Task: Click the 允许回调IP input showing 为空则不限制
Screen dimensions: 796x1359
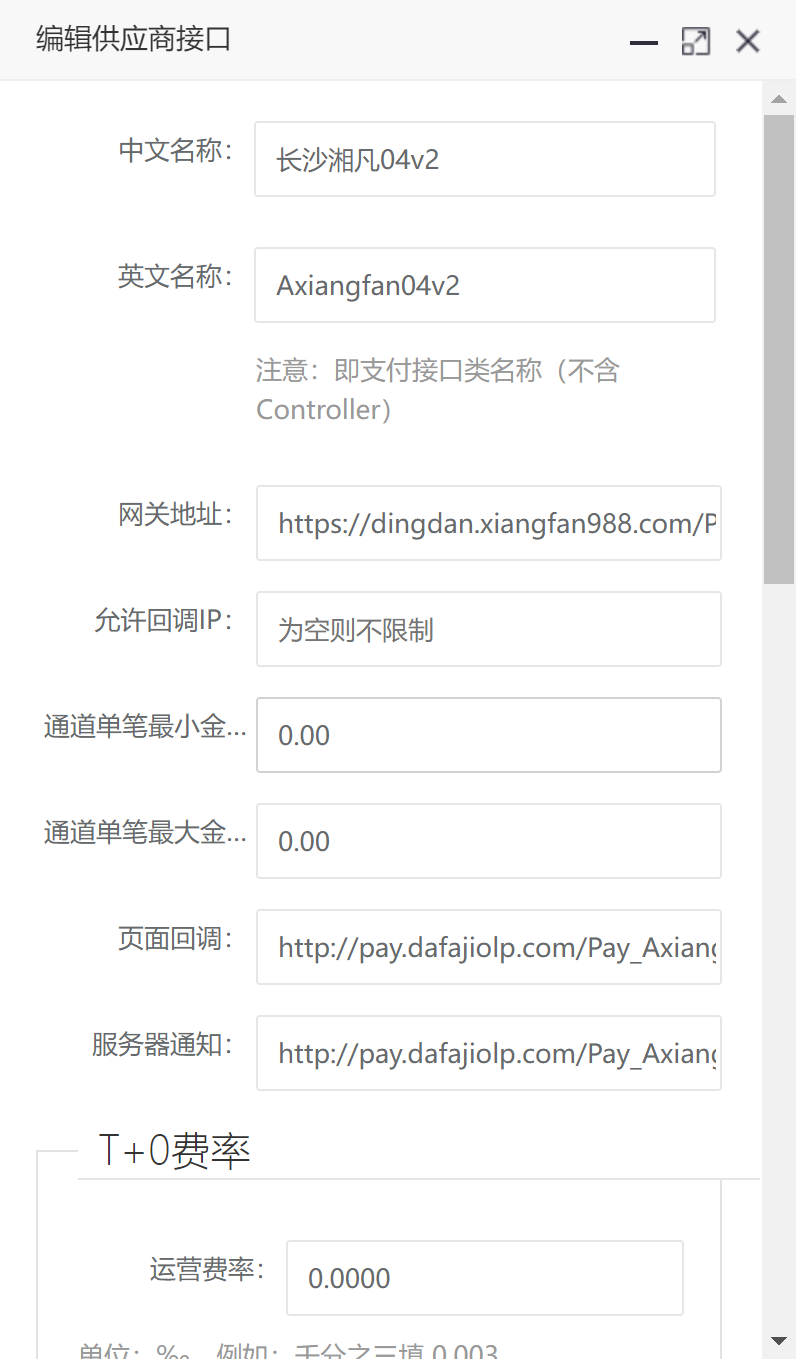Action: pyautogui.click(x=488, y=629)
